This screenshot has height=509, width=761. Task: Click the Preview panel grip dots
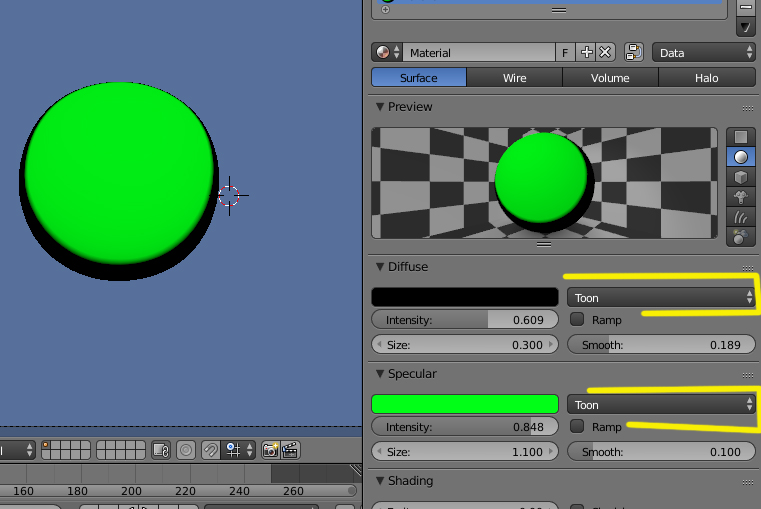pyautogui.click(x=747, y=108)
